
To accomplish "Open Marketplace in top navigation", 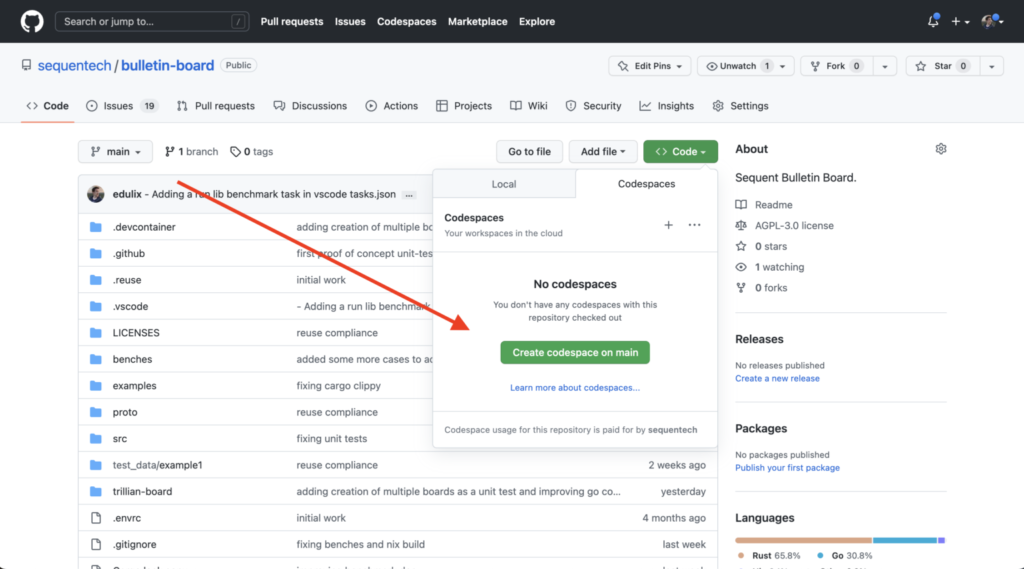I will [x=477, y=22].
